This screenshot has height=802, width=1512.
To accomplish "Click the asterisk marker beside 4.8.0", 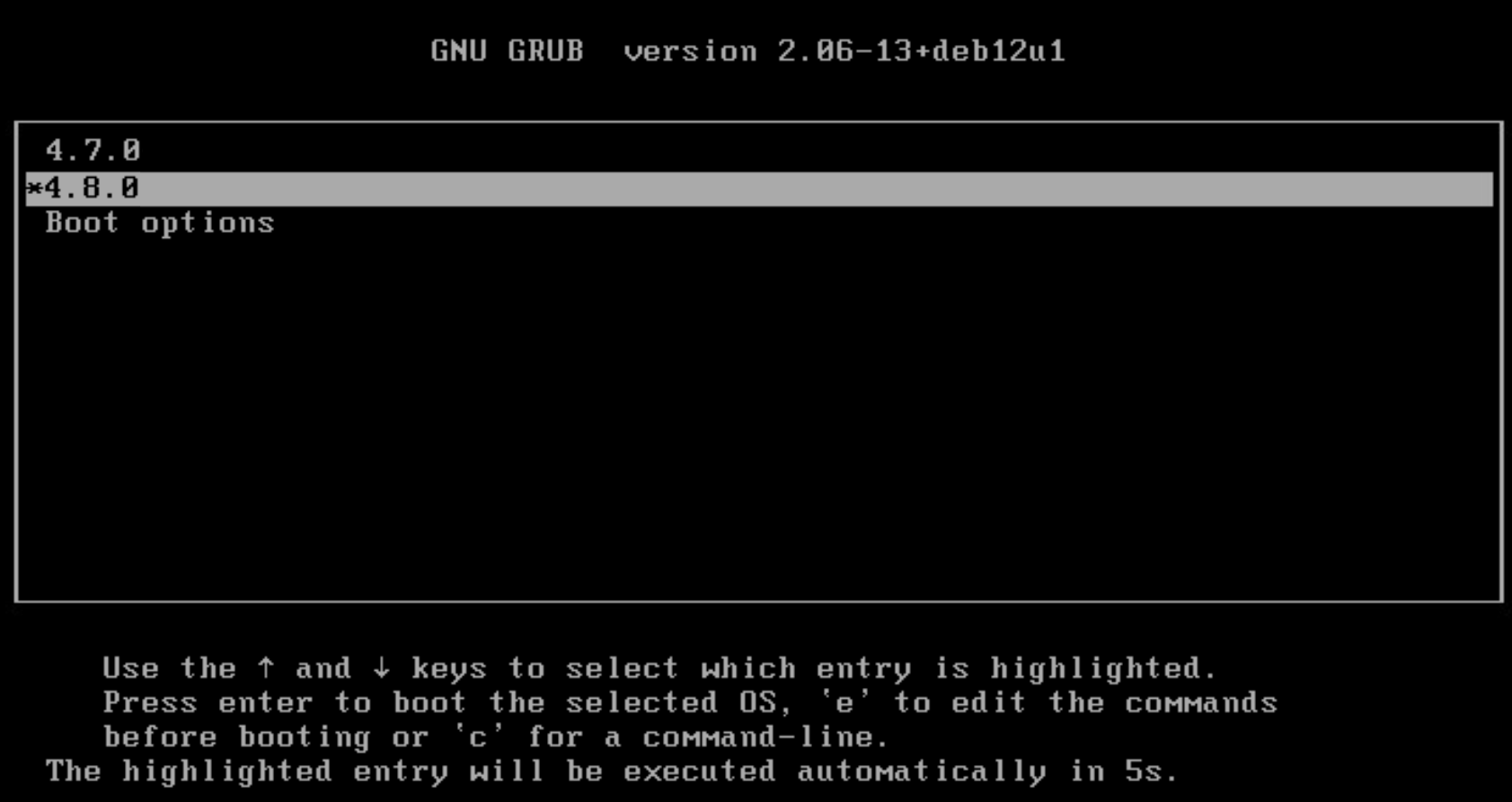I will [x=35, y=189].
